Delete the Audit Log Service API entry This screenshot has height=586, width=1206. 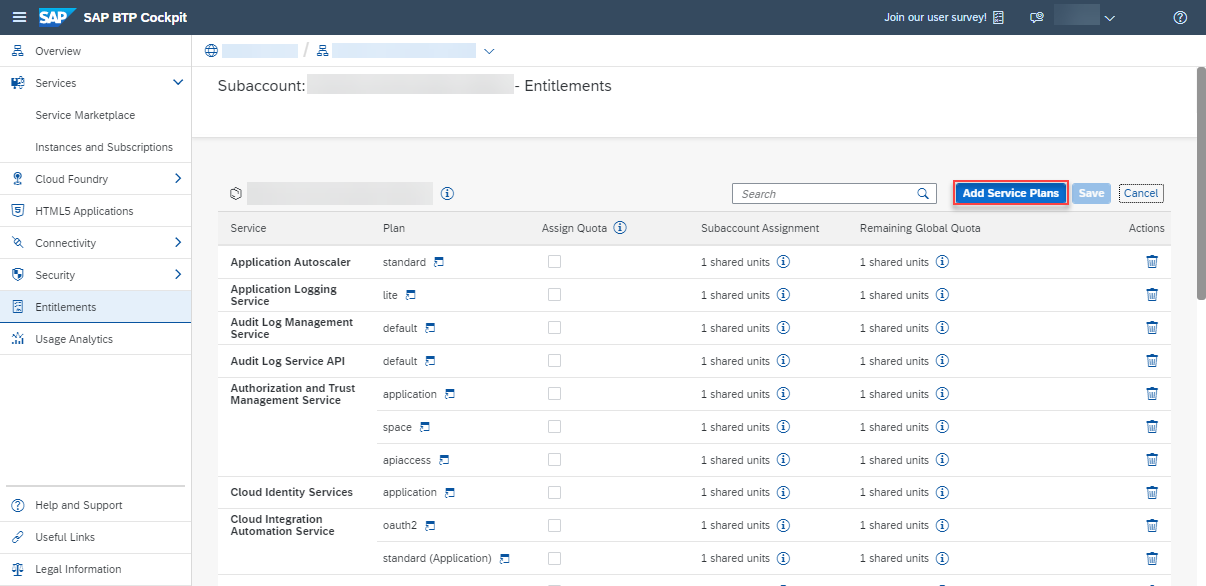click(x=1152, y=361)
